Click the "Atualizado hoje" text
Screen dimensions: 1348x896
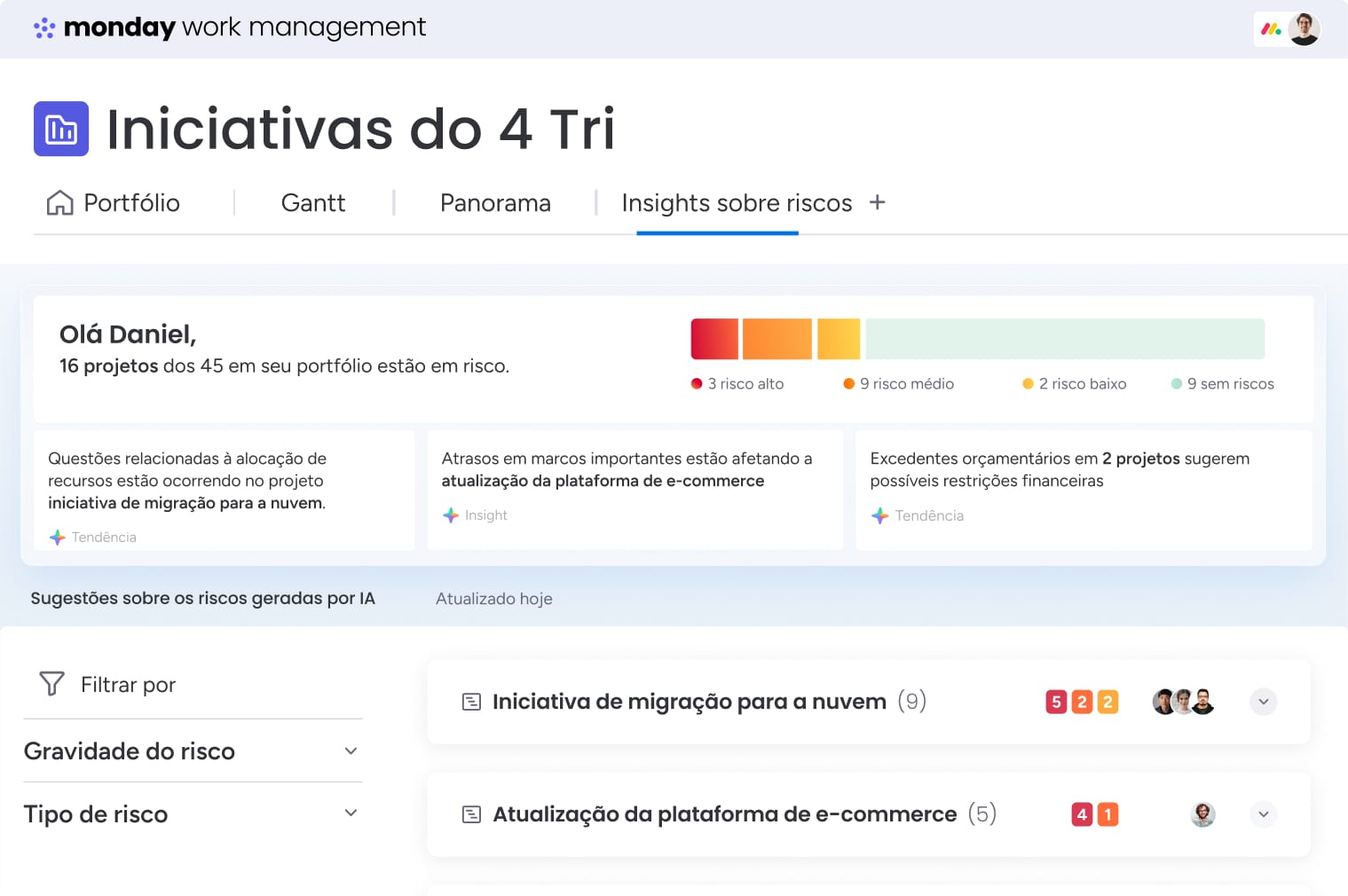coord(494,599)
